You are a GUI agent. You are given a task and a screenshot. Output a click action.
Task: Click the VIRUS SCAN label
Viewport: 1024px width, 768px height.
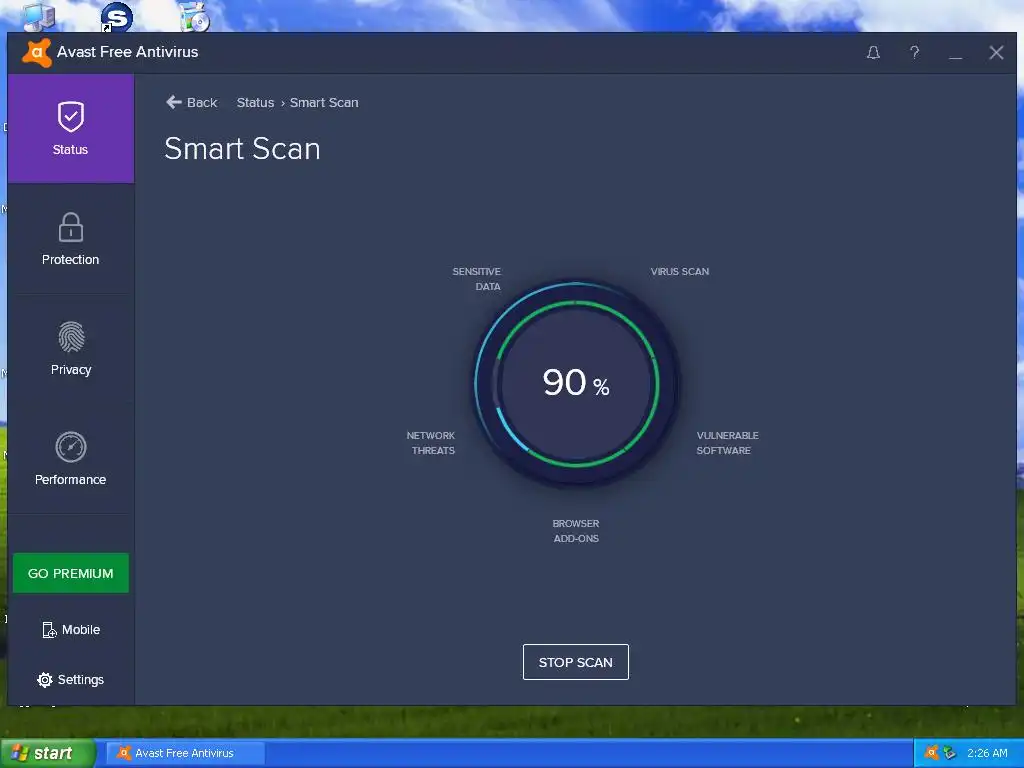pyautogui.click(x=679, y=272)
